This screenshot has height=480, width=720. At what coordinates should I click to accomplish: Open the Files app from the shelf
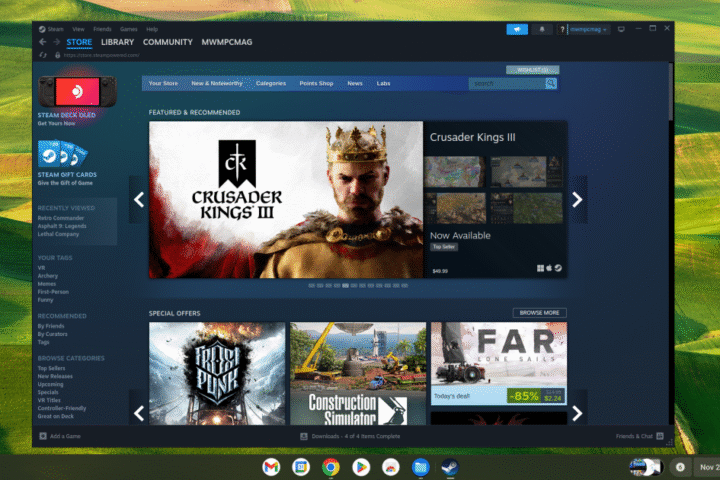(421, 467)
